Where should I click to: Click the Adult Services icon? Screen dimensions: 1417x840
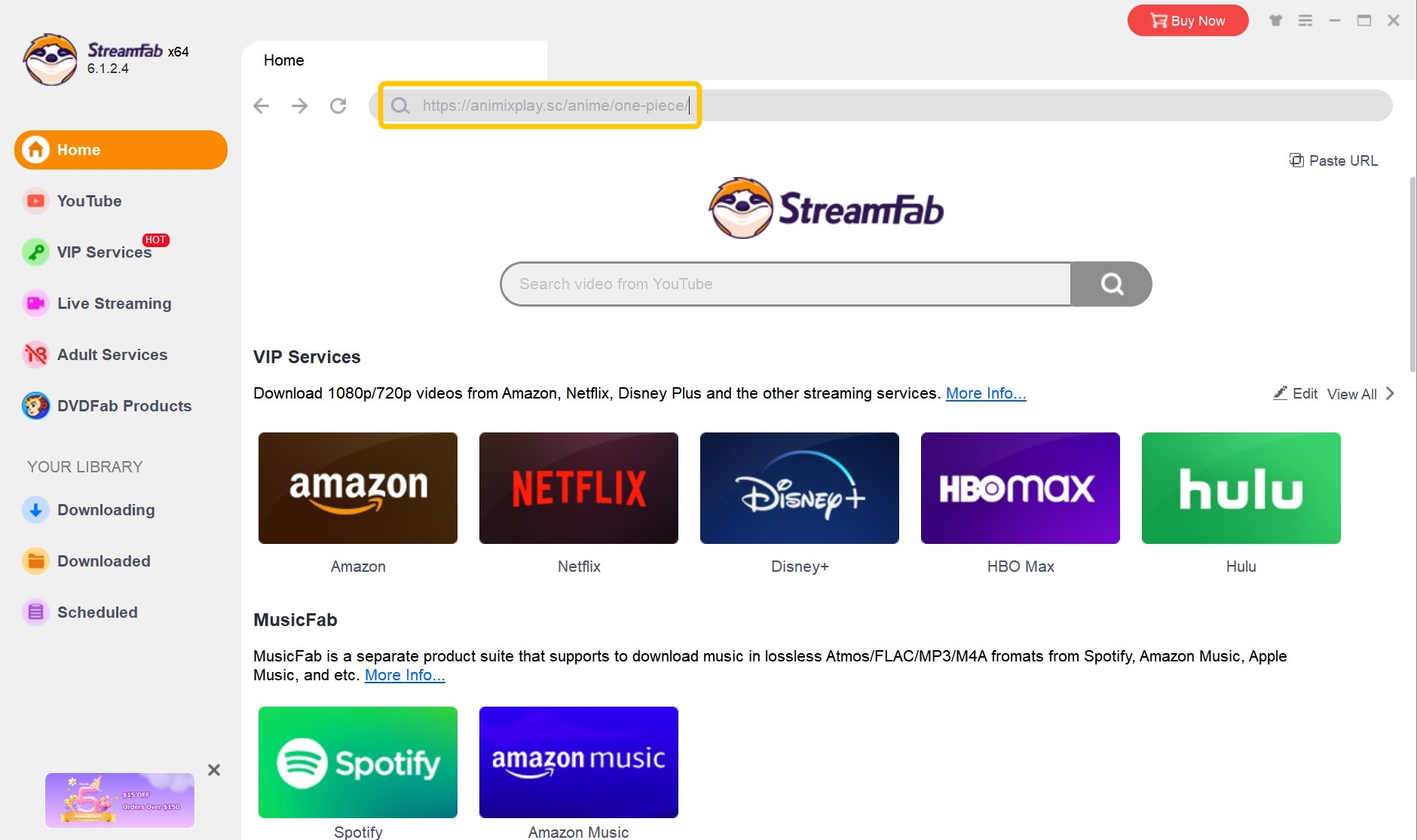(x=35, y=355)
